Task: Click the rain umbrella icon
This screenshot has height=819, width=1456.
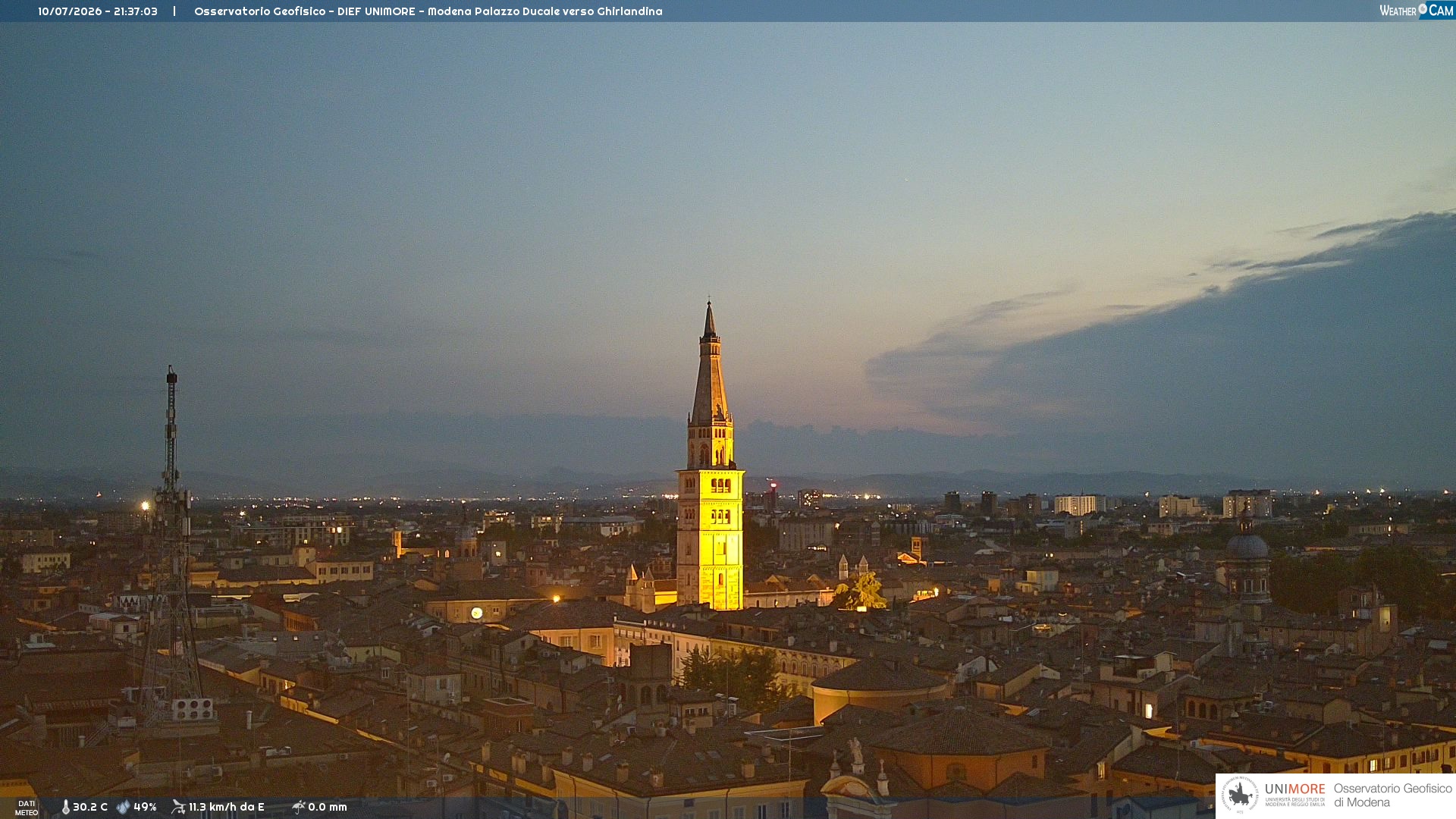Action: [x=298, y=807]
